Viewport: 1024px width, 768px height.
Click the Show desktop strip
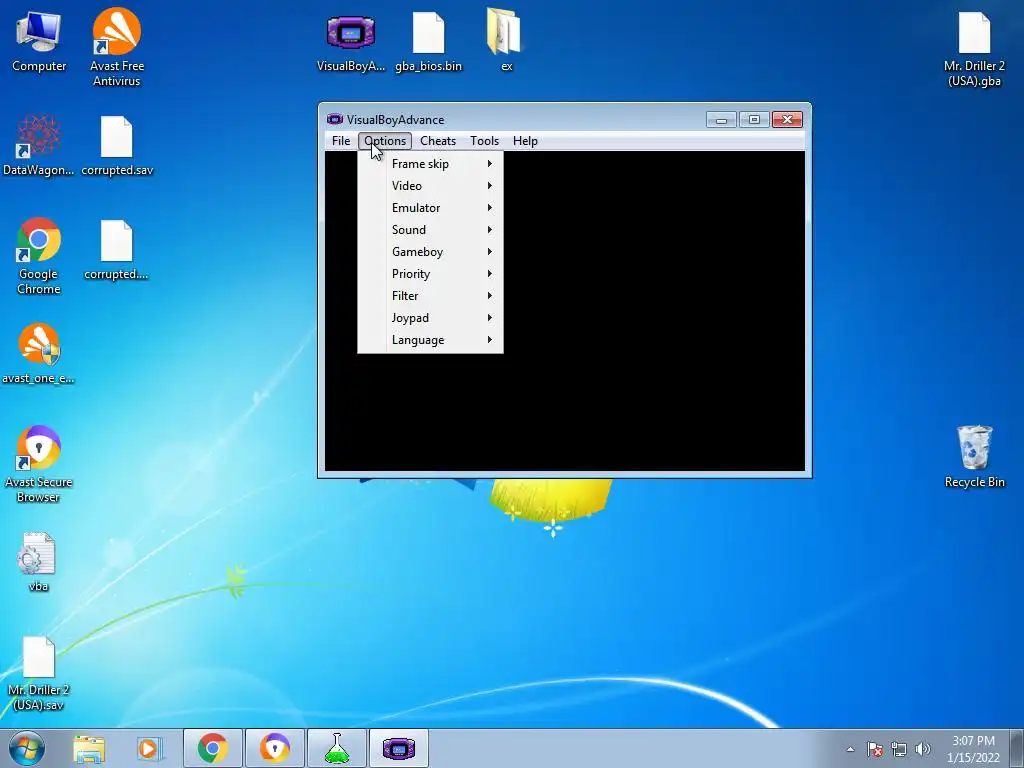1017,748
